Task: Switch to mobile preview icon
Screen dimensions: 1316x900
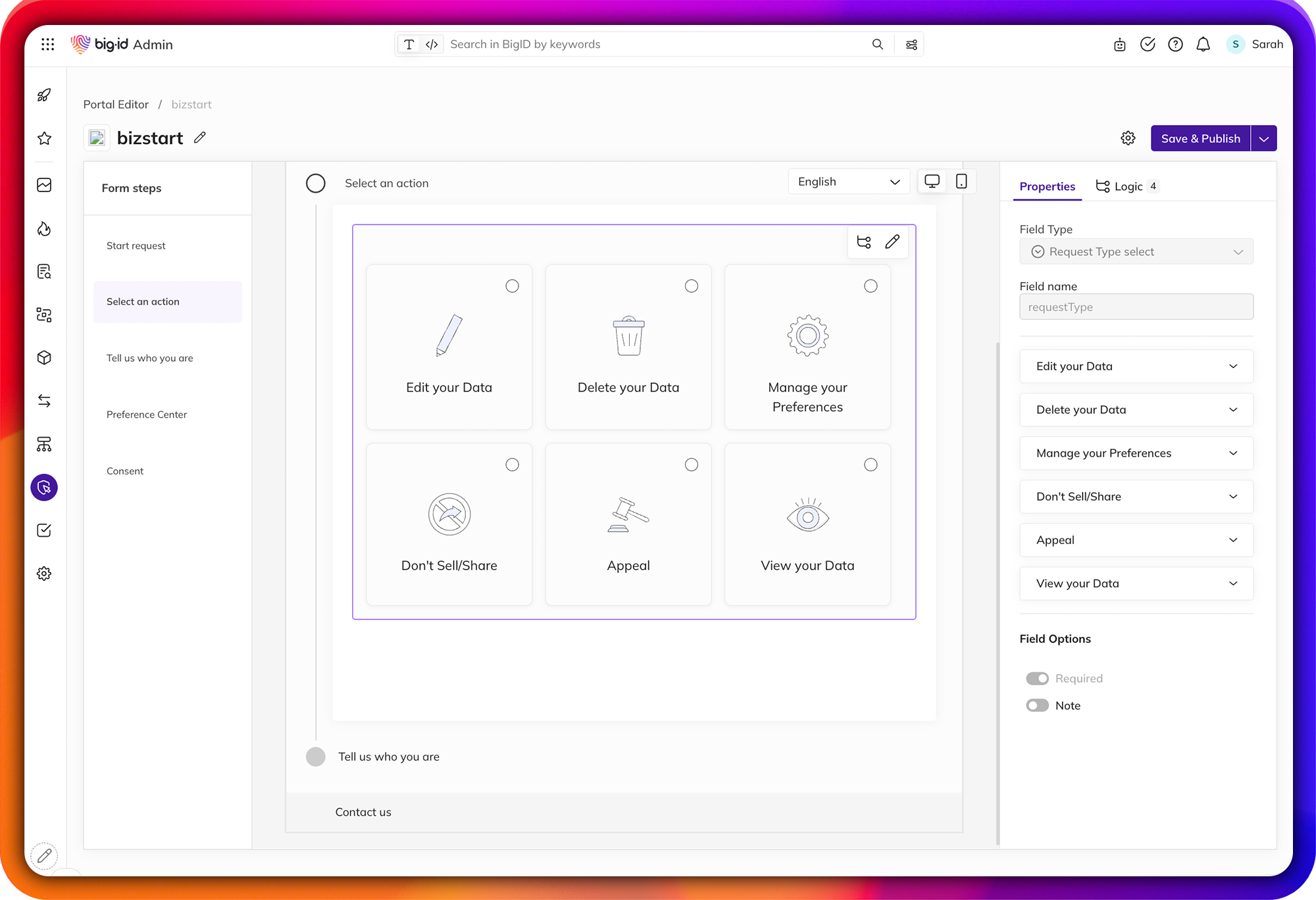Action: pyautogui.click(x=961, y=182)
